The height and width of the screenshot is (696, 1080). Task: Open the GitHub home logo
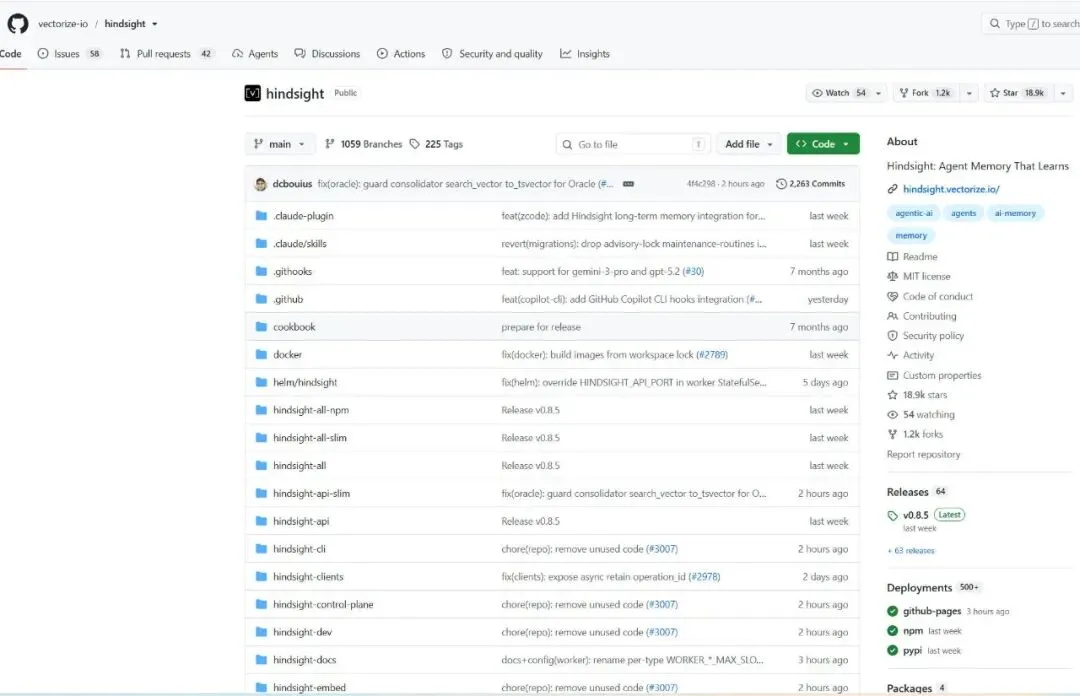[x=18, y=23]
